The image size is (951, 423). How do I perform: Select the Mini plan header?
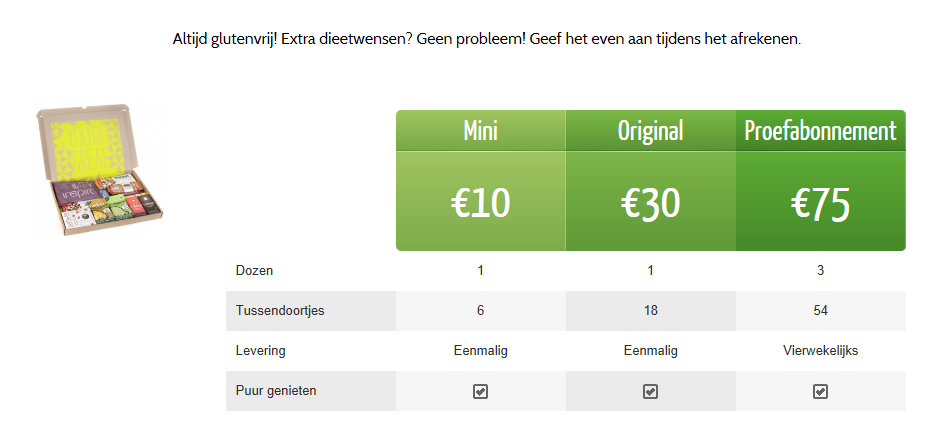(x=481, y=130)
